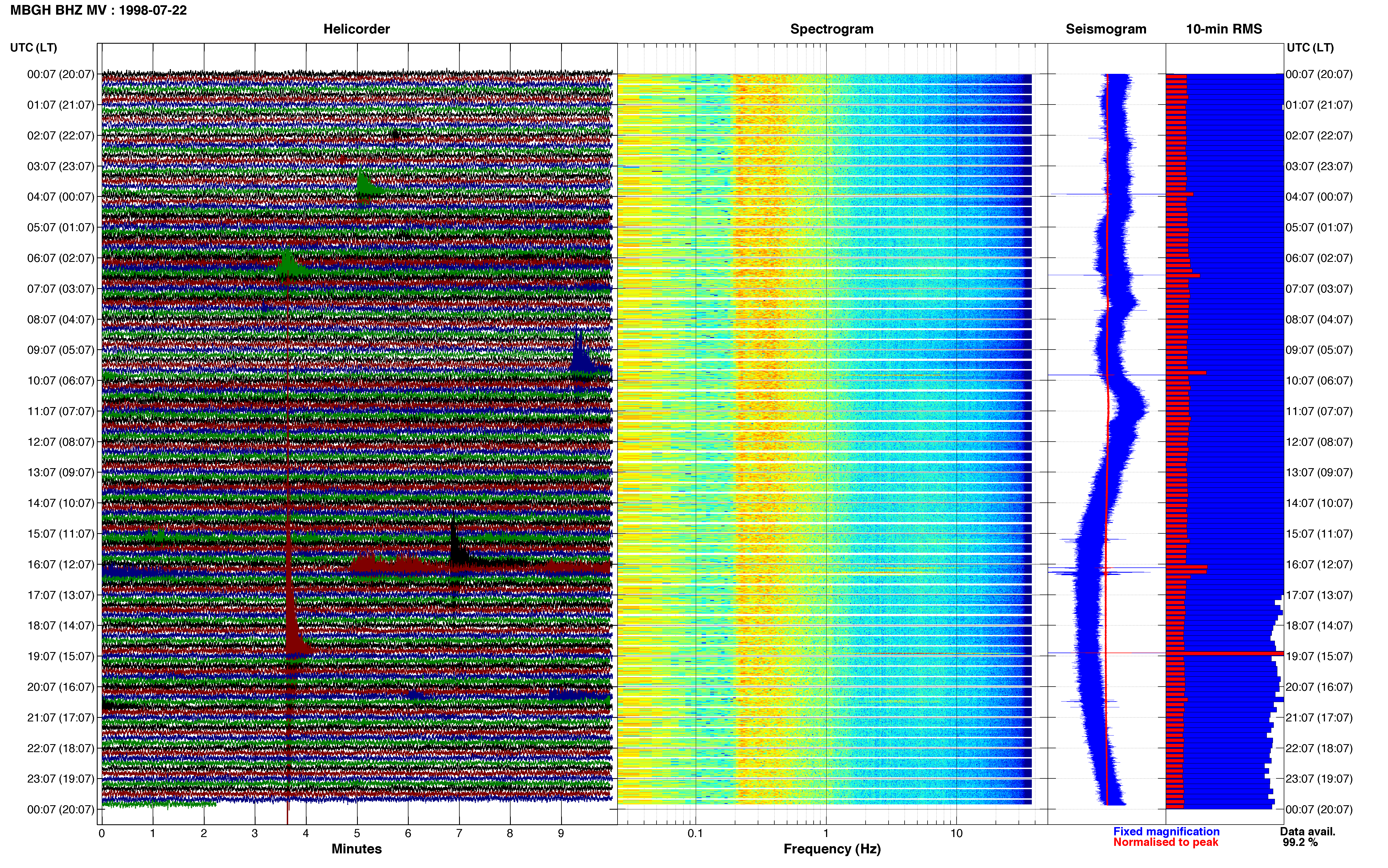Click the helicorder minute tick '9'
Screen dimensions: 1388x868
pos(561,833)
